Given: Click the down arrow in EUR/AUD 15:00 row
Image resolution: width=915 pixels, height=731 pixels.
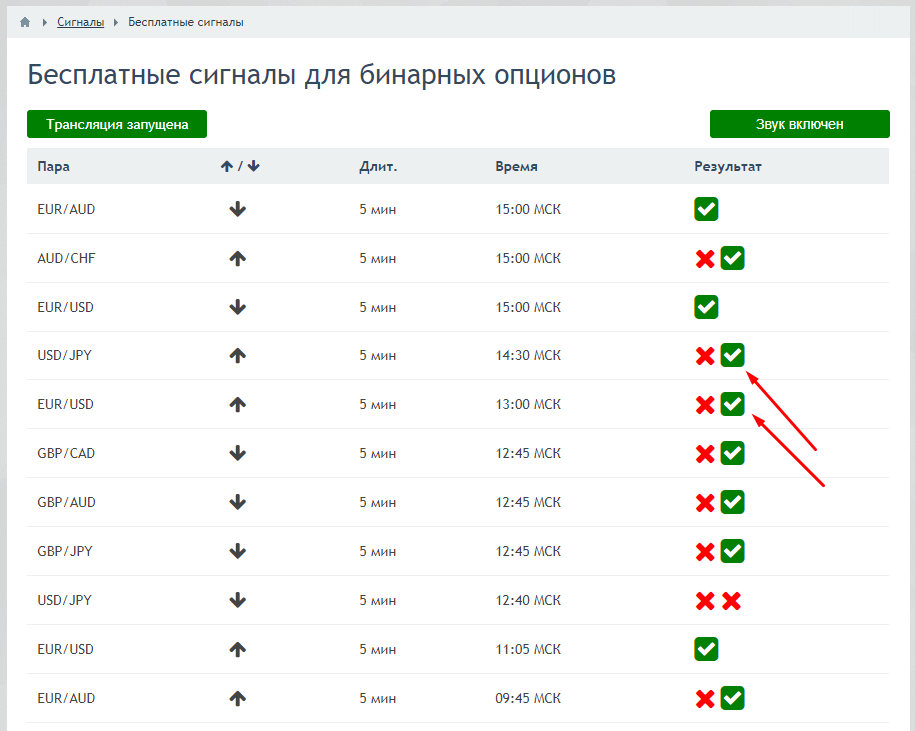Looking at the screenshot, I should tap(238, 209).
